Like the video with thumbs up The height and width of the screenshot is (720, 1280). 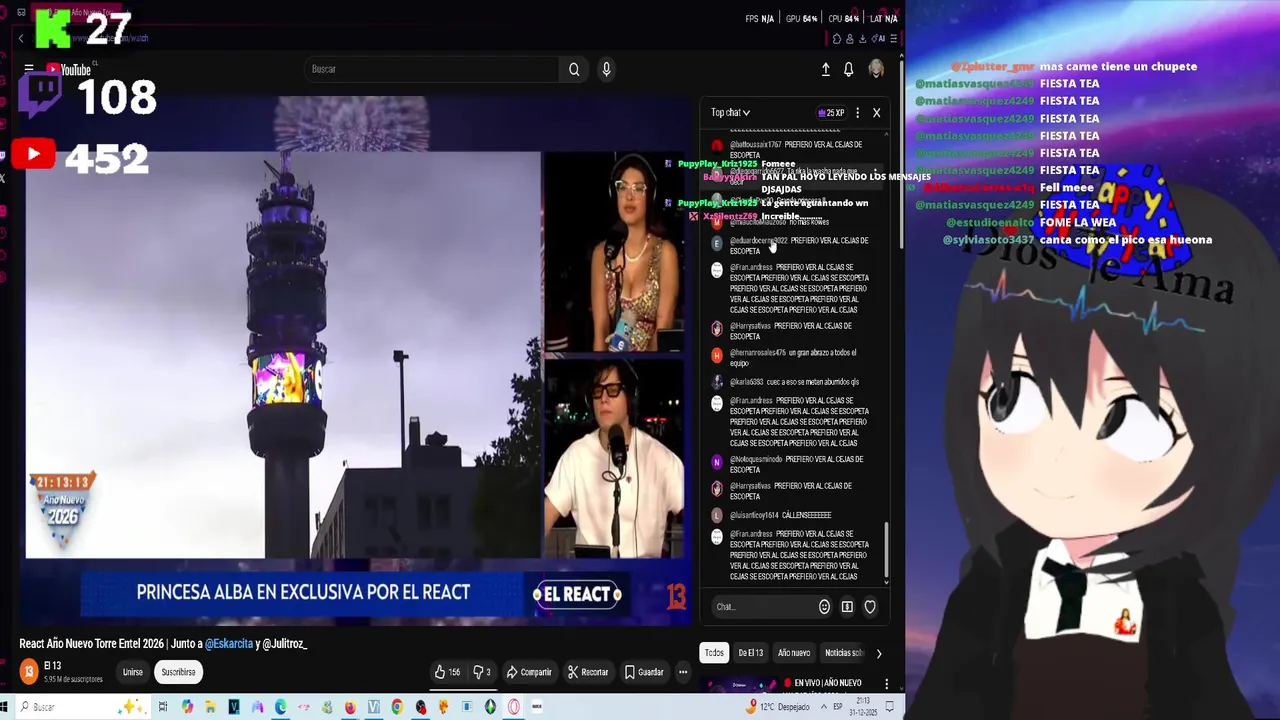[x=446, y=672]
